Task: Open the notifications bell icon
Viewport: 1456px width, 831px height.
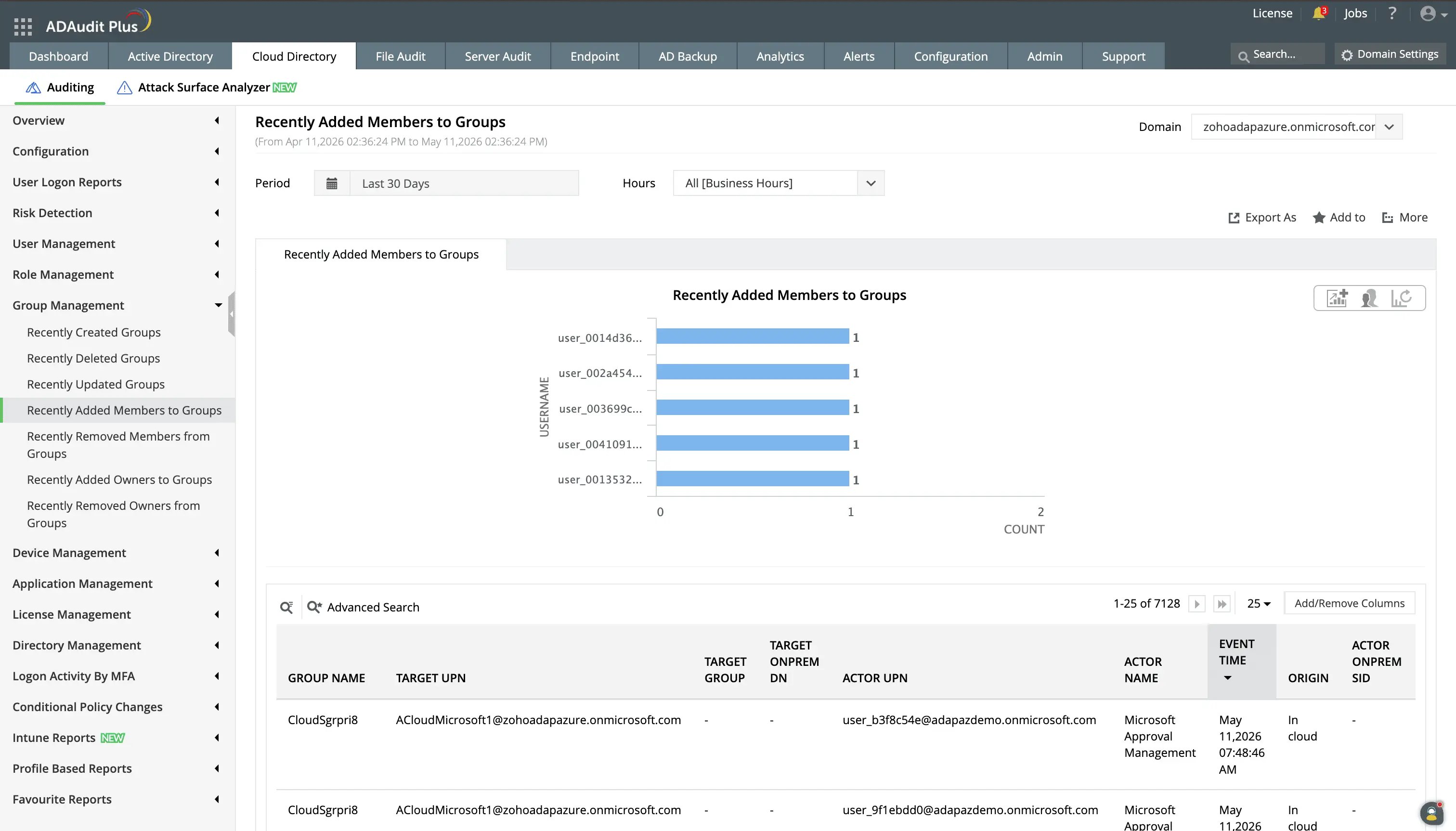Action: pyautogui.click(x=1318, y=13)
